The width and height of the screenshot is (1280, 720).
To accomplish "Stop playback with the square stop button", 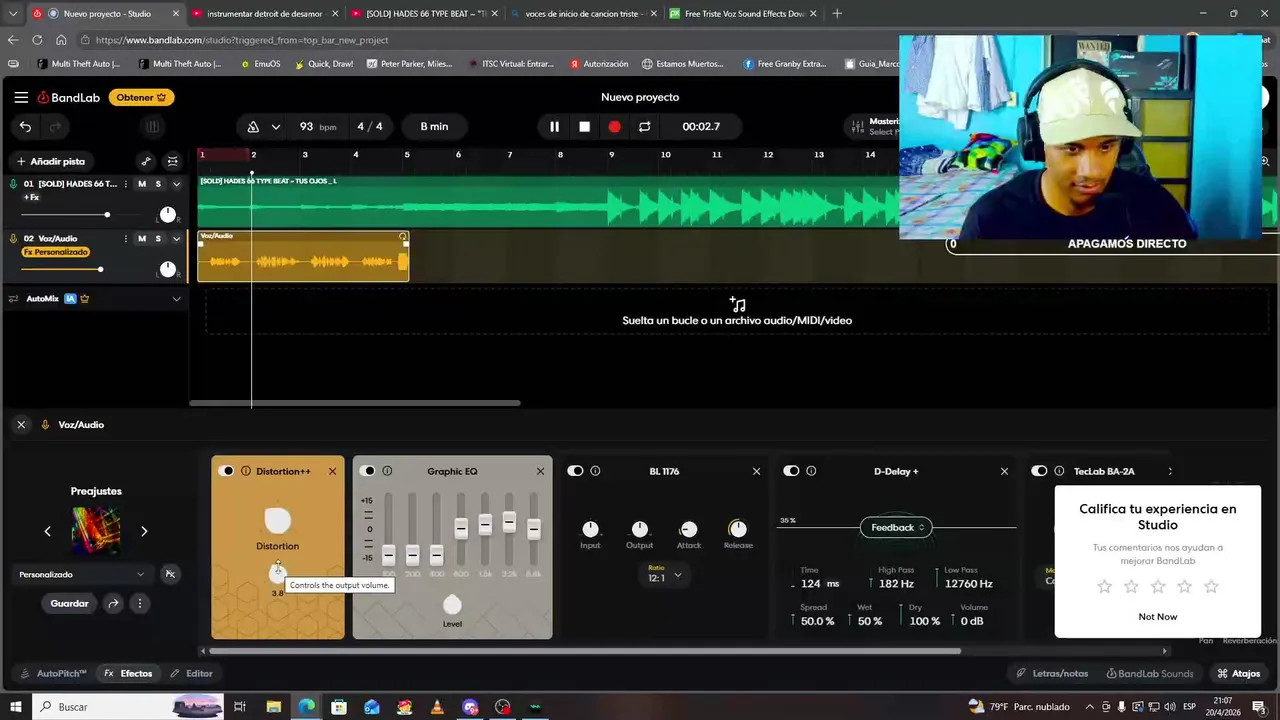I will click(x=584, y=127).
